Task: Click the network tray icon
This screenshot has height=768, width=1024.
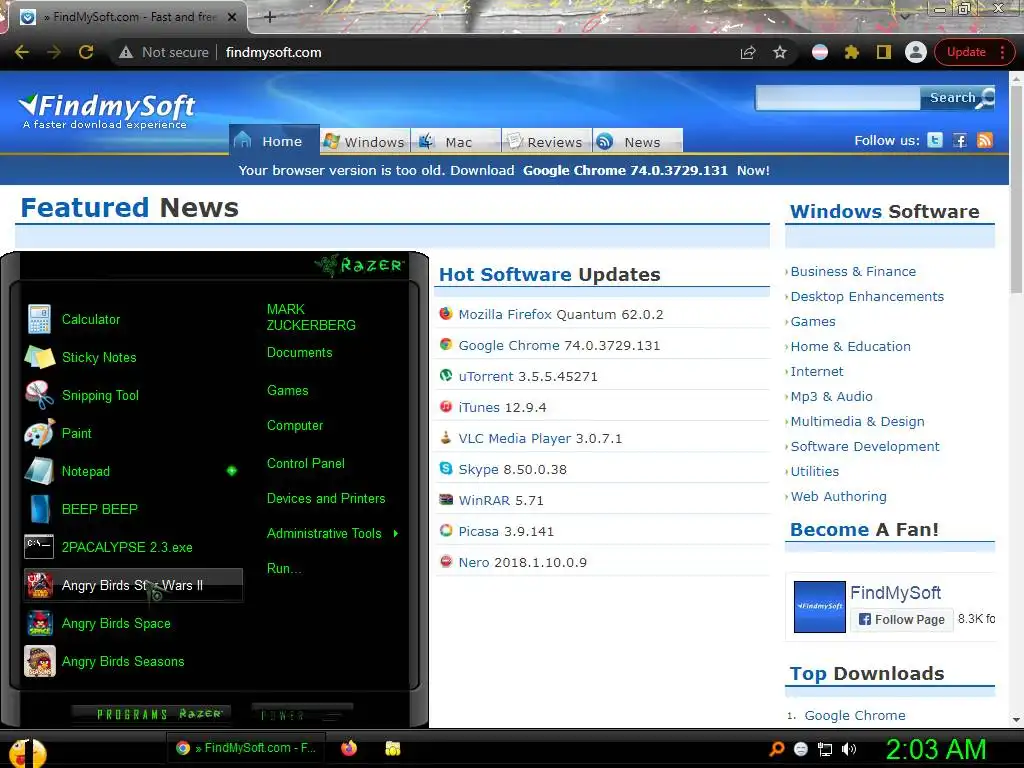Action: tap(825, 749)
